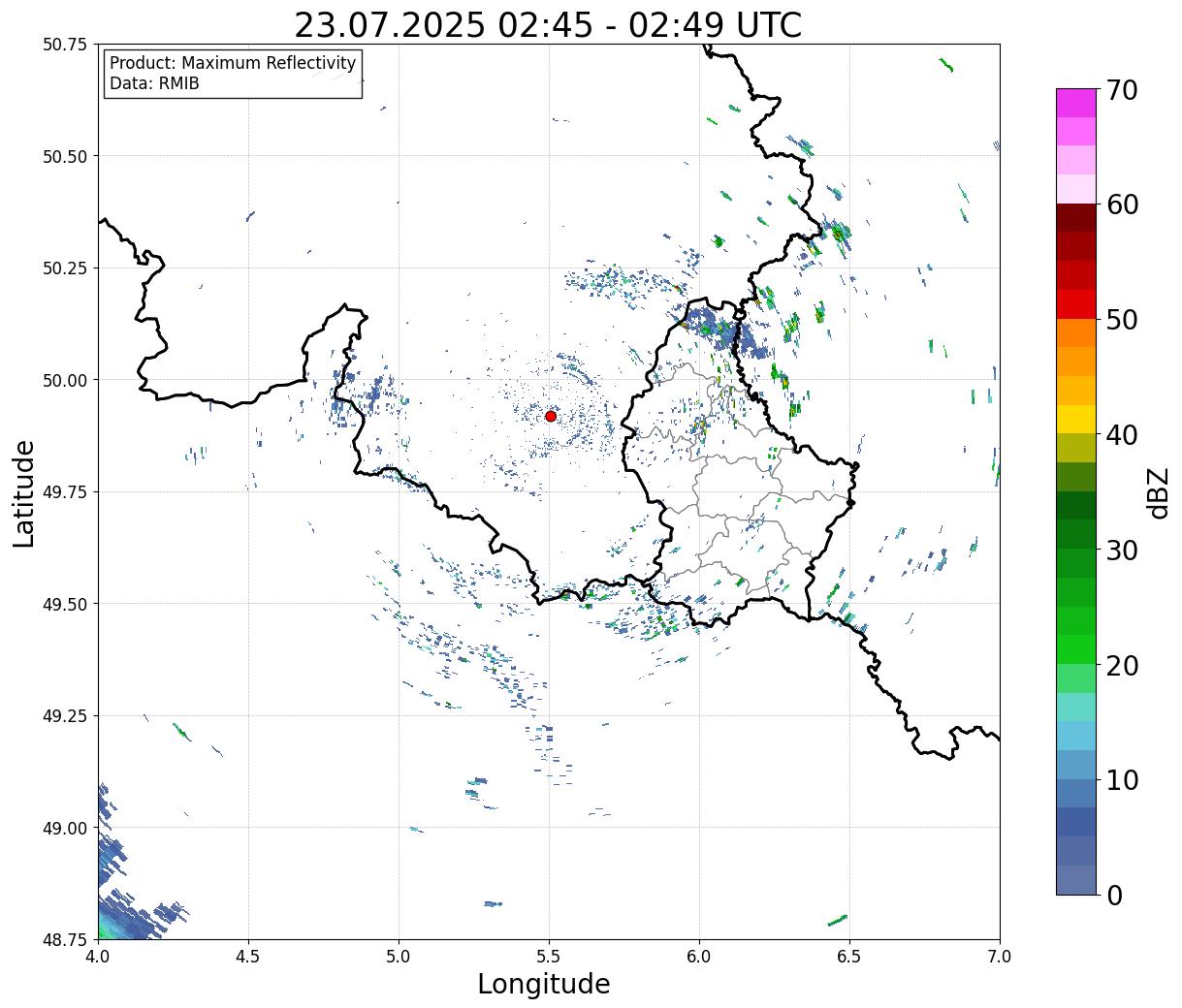Click the 'dBZ' colorbar label
1182x1008 pixels.
click(x=1158, y=492)
